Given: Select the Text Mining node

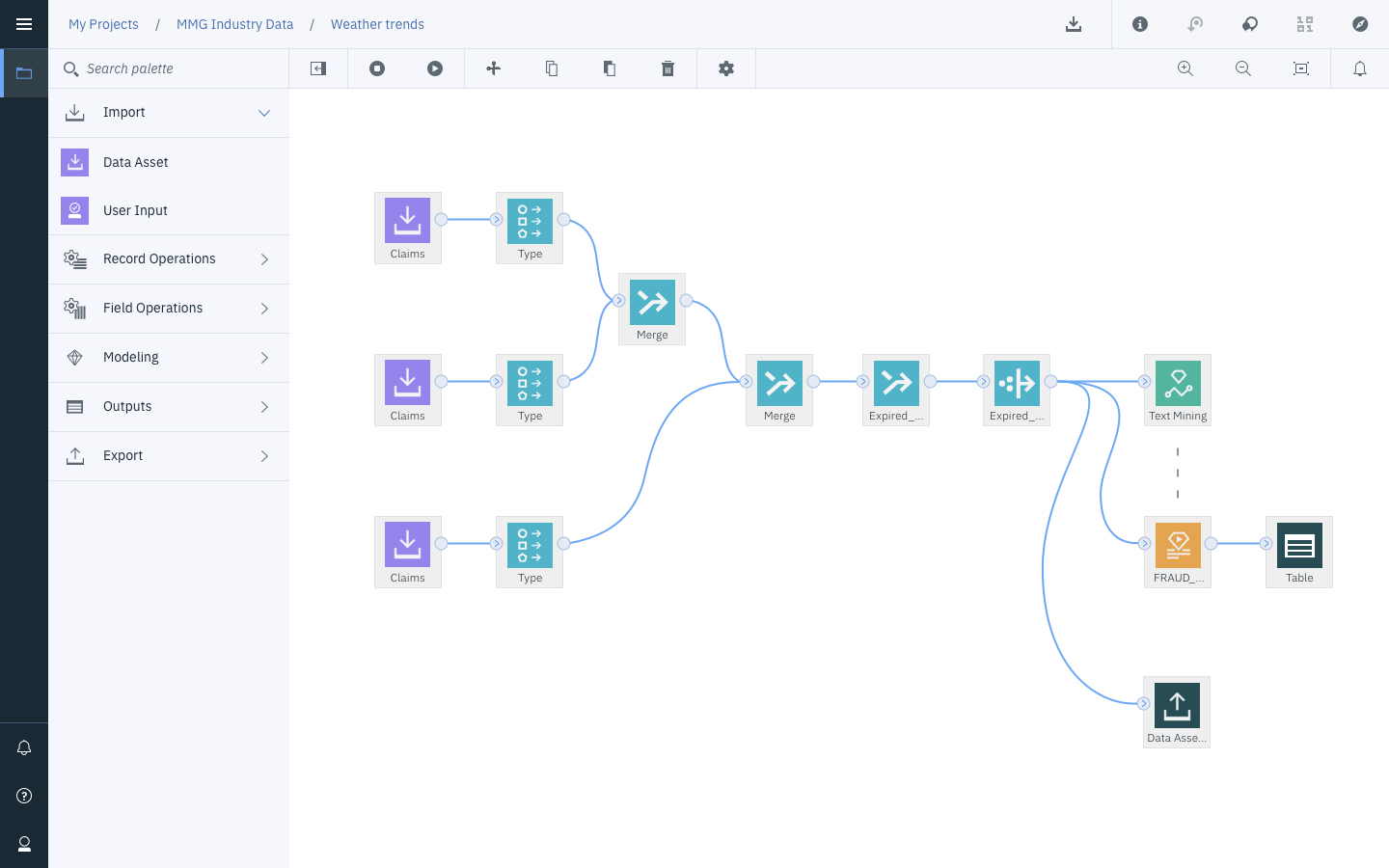Looking at the screenshot, I should click(1178, 390).
